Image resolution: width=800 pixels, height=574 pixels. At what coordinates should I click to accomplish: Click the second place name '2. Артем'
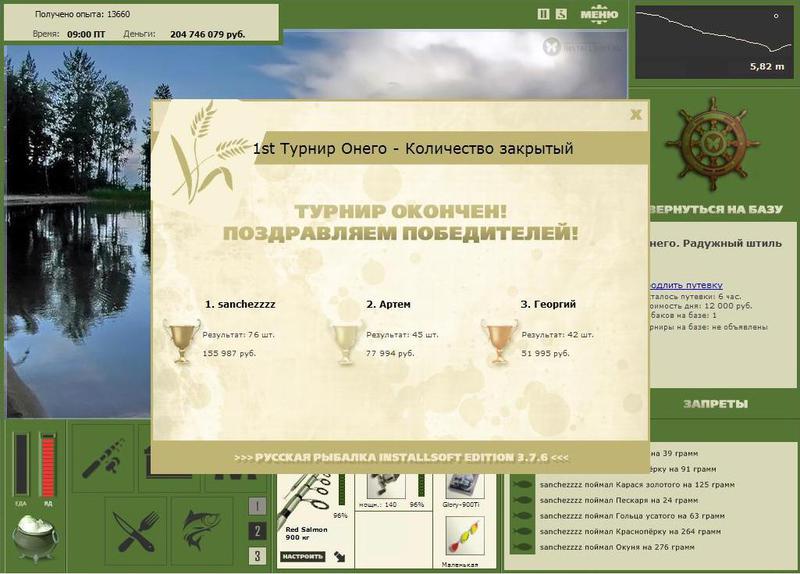(388, 304)
